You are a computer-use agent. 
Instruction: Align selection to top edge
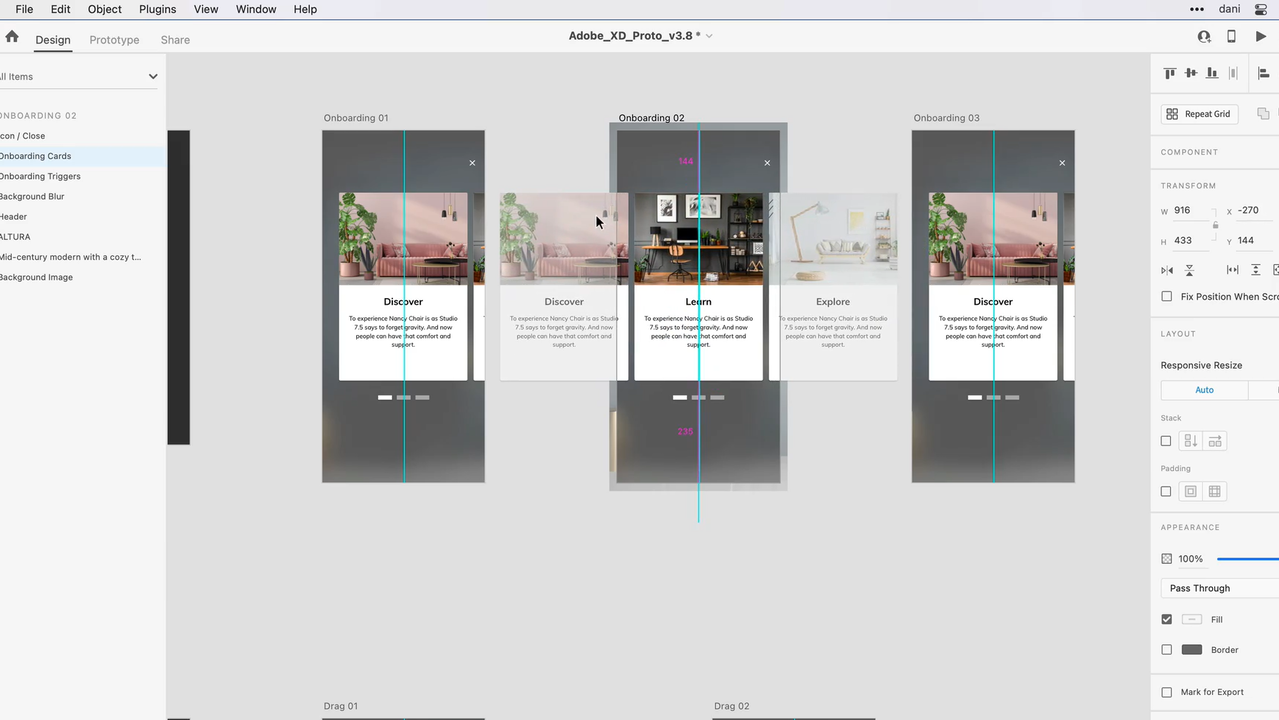point(1169,73)
